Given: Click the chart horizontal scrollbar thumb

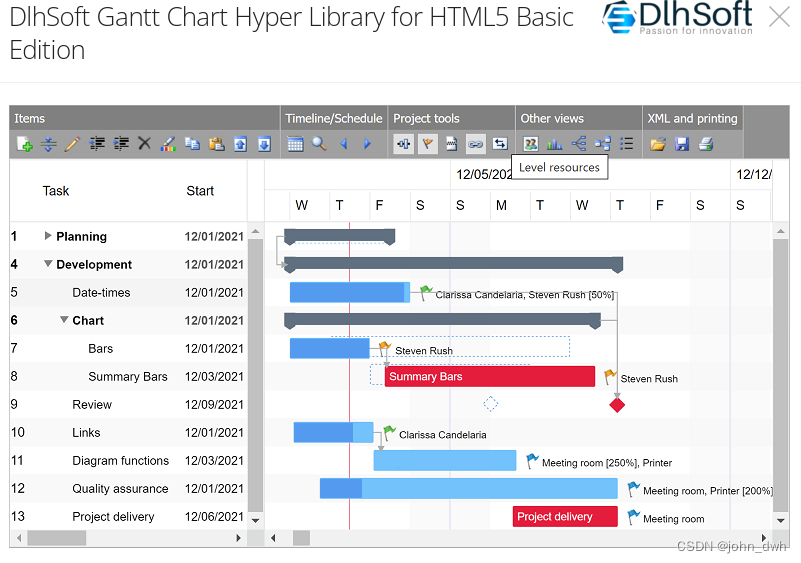Looking at the screenshot, I should click(301, 538).
